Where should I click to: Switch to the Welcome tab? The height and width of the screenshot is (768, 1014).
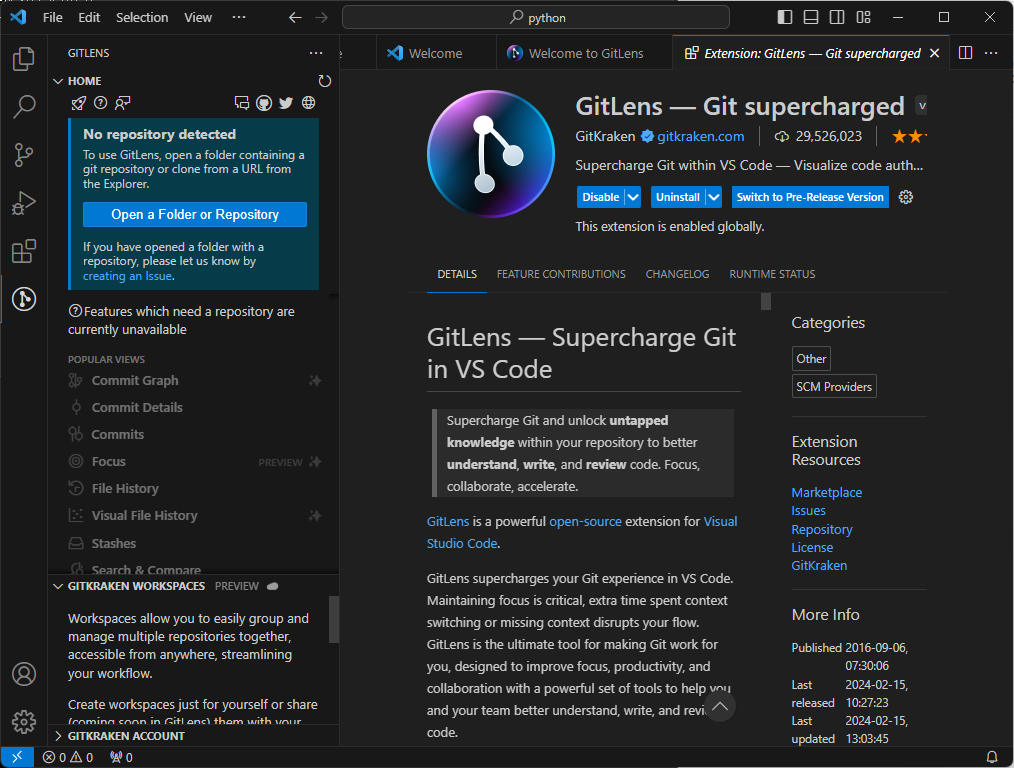click(435, 53)
